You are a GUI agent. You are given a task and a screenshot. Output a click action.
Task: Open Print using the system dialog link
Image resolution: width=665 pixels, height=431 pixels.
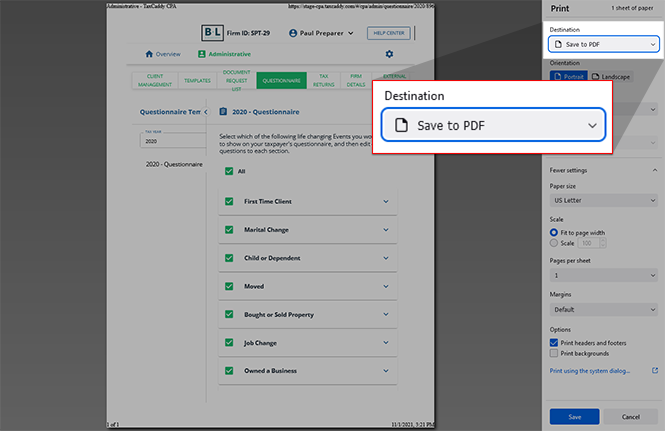pyautogui.click(x=590, y=371)
